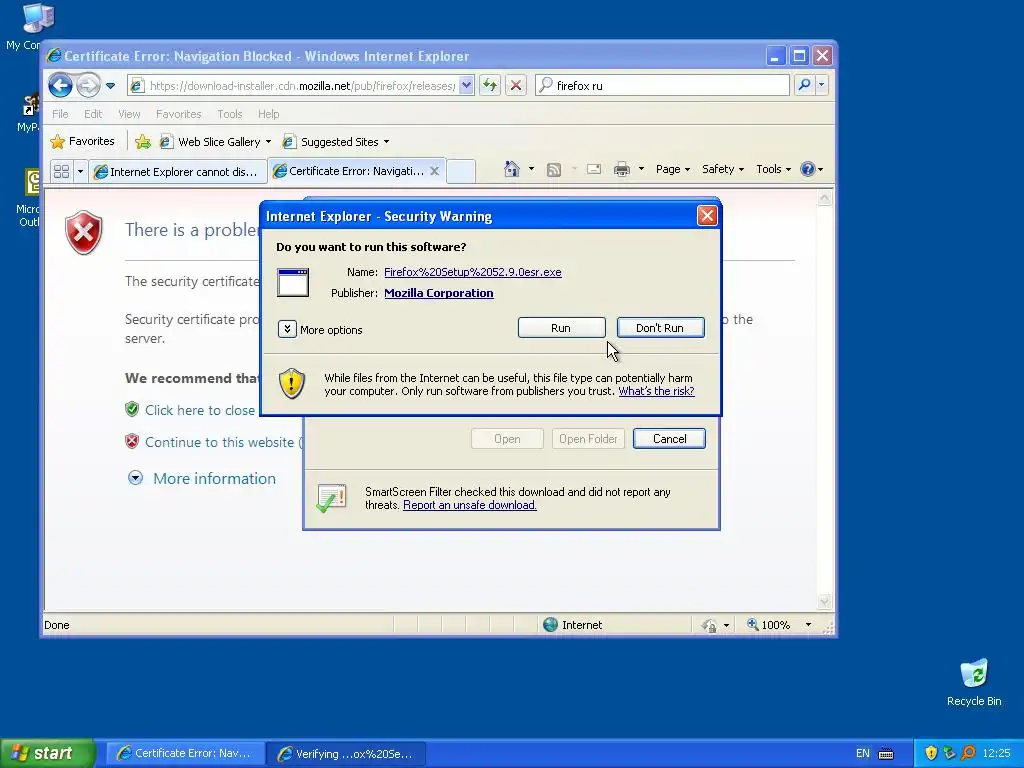The image size is (1024, 768).
Task: Open a new blank tab
Action: [x=460, y=172]
